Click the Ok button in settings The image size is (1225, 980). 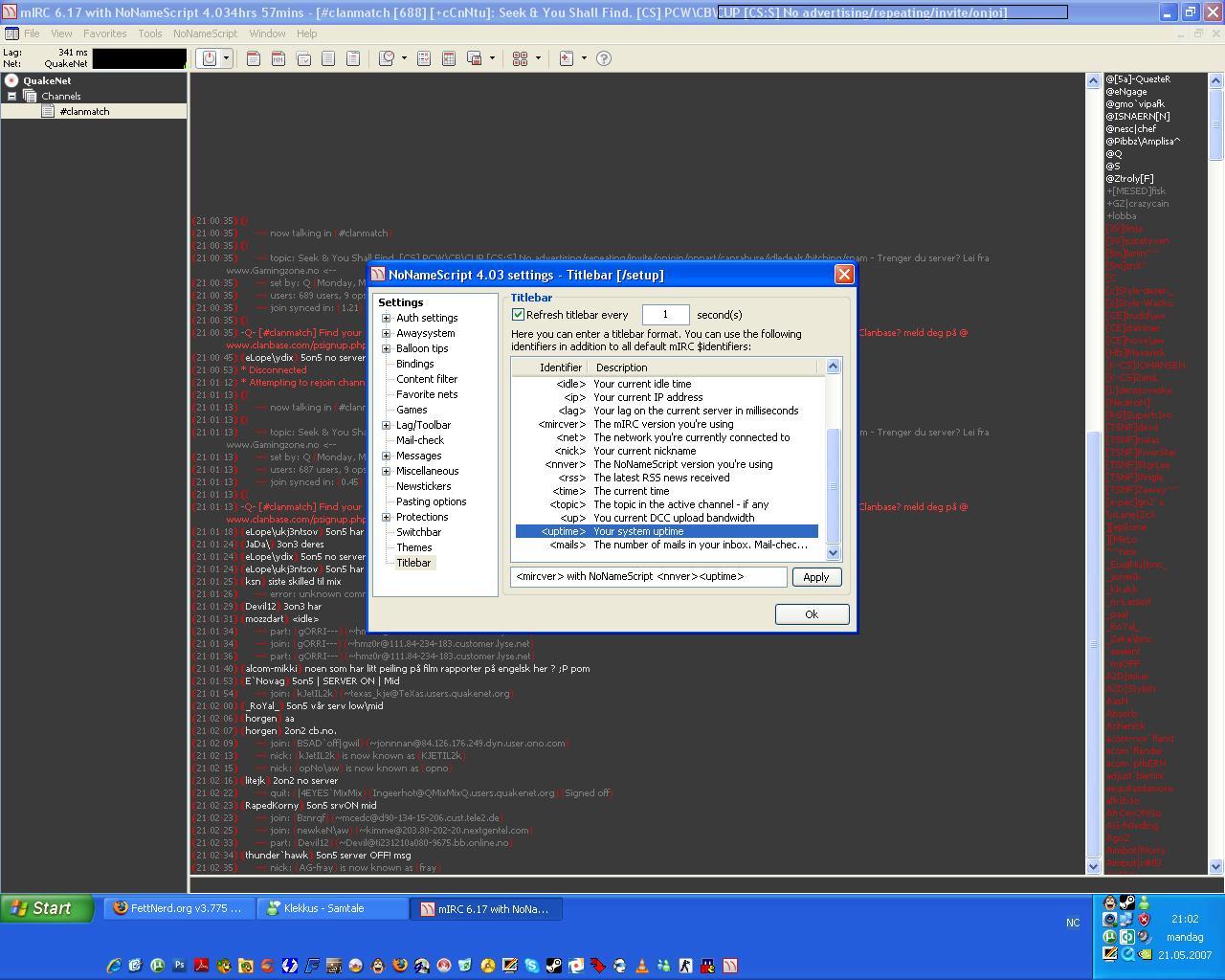click(x=812, y=614)
